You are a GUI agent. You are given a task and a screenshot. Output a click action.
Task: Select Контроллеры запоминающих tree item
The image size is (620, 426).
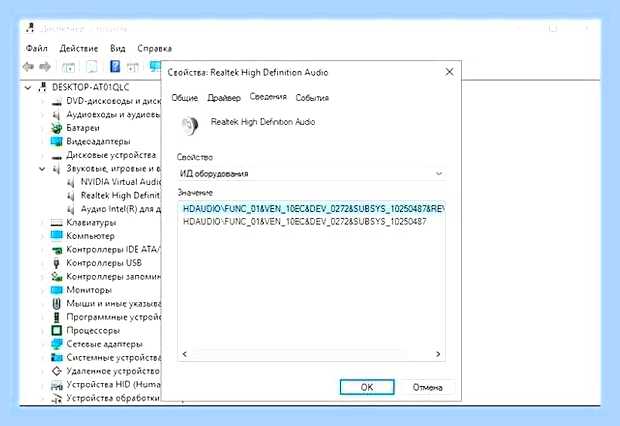(113, 276)
